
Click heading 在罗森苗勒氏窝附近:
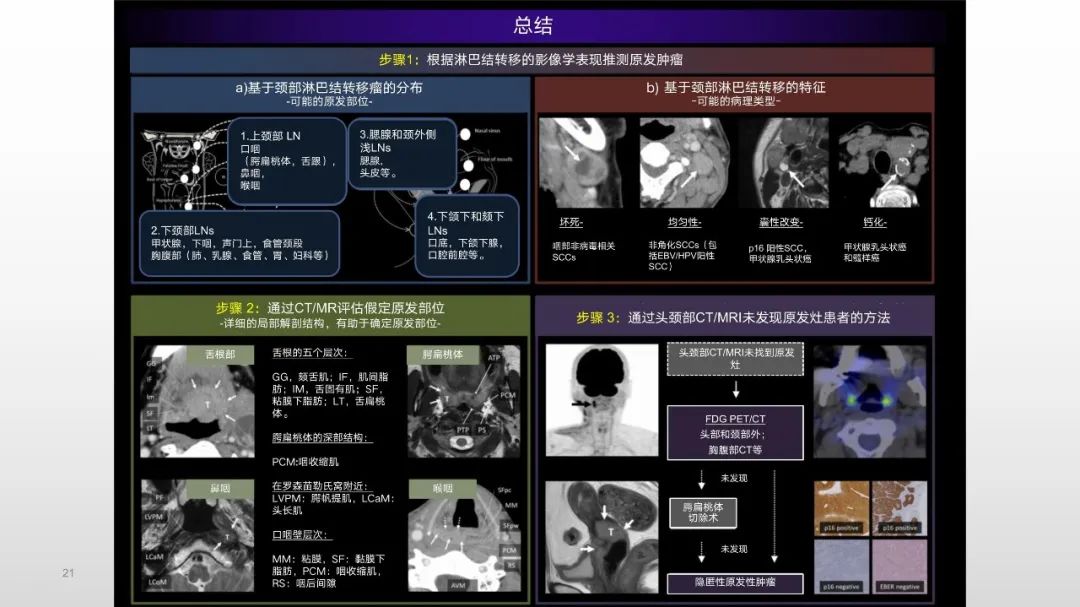click(323, 486)
